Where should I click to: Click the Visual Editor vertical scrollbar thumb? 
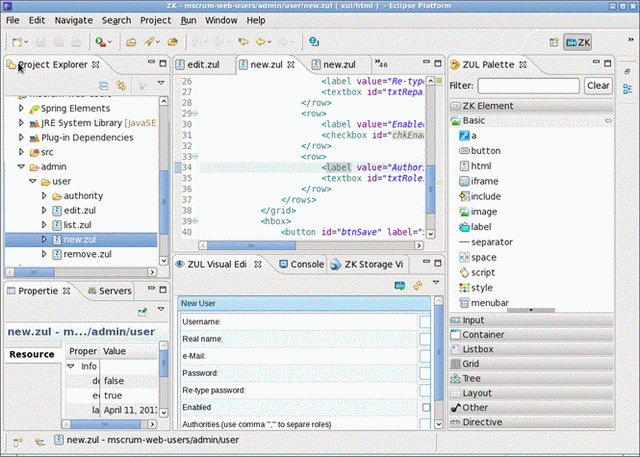439,352
